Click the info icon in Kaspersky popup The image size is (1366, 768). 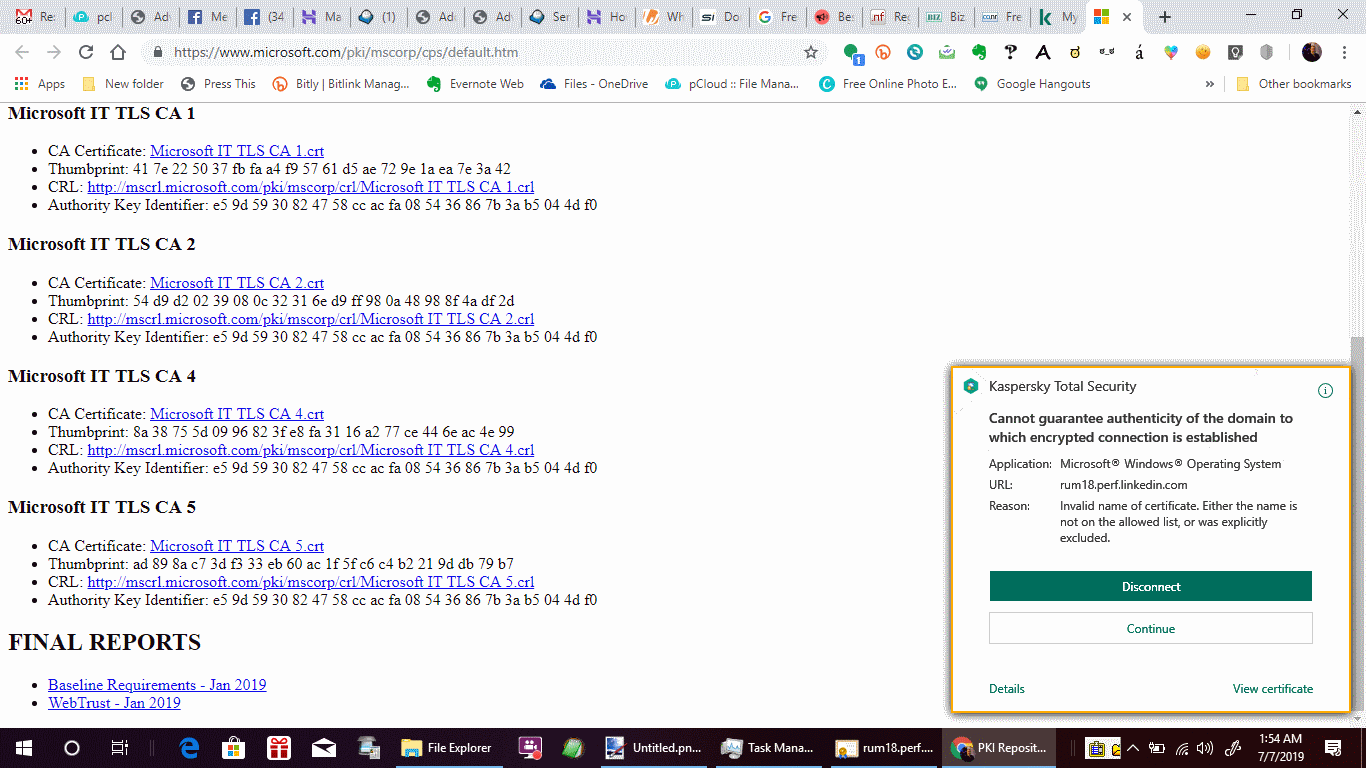[x=1325, y=390]
